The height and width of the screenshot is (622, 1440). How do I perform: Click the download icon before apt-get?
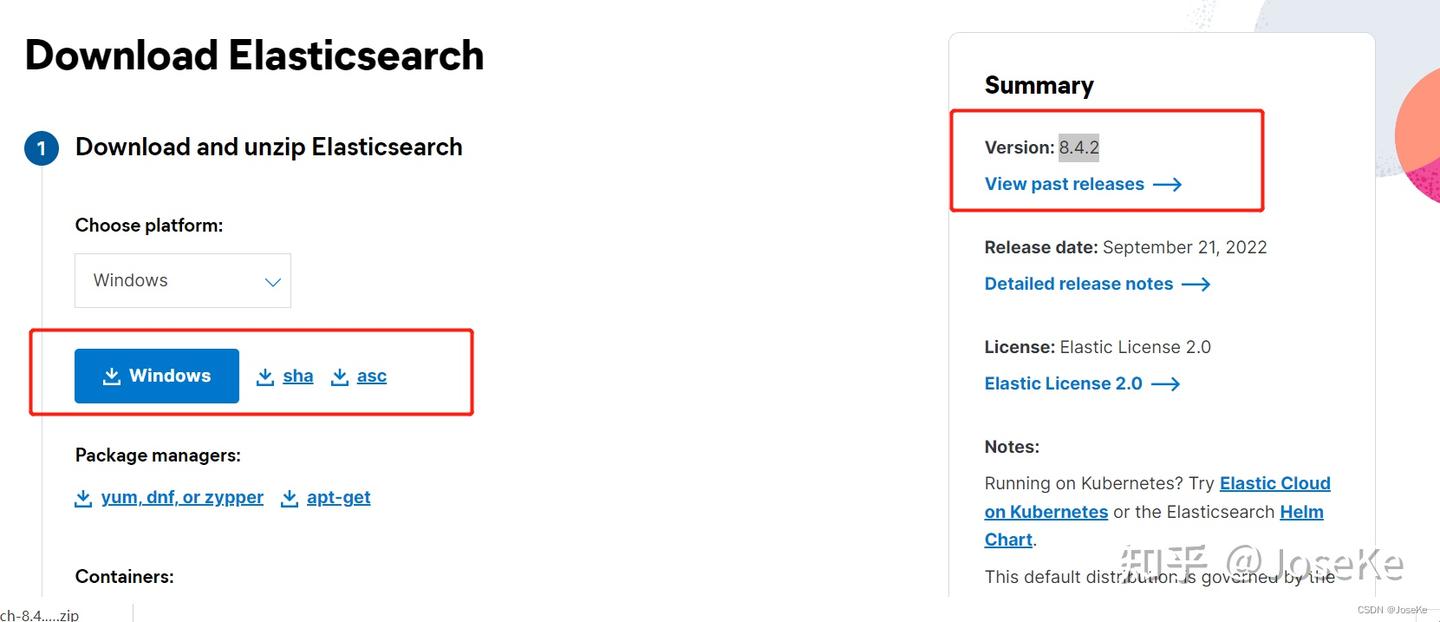(290, 498)
